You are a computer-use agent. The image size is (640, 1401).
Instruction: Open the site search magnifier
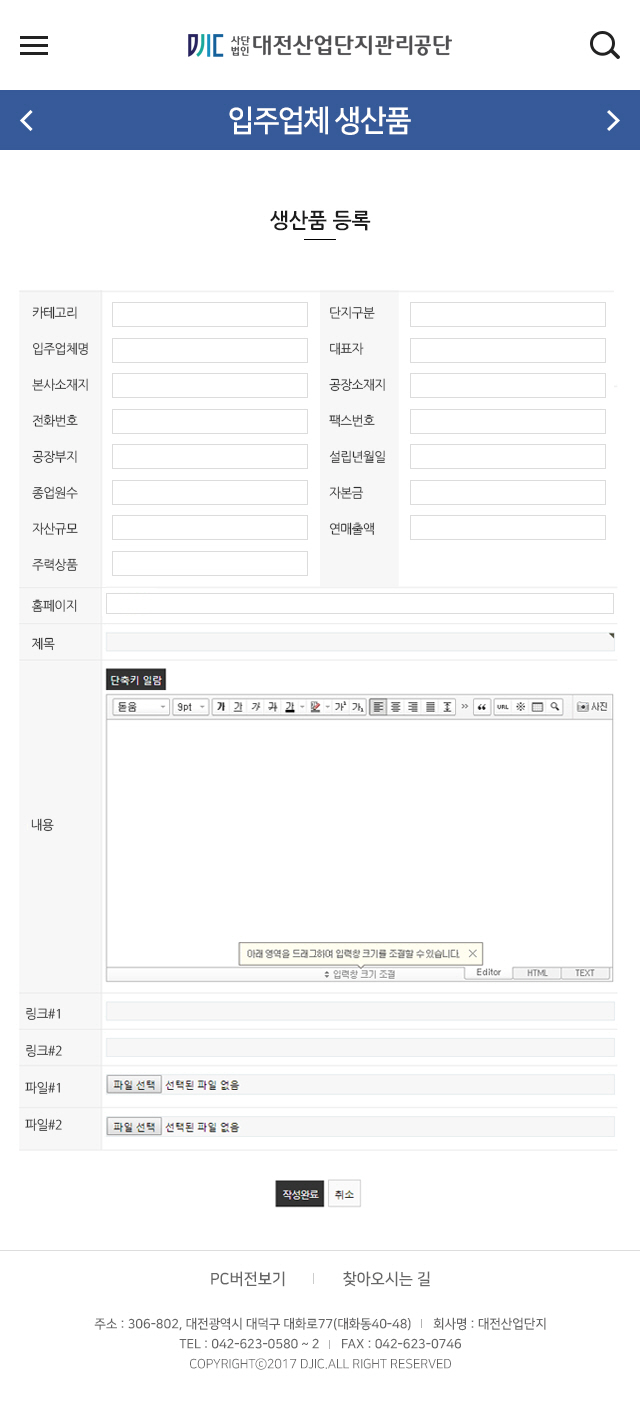tap(604, 45)
